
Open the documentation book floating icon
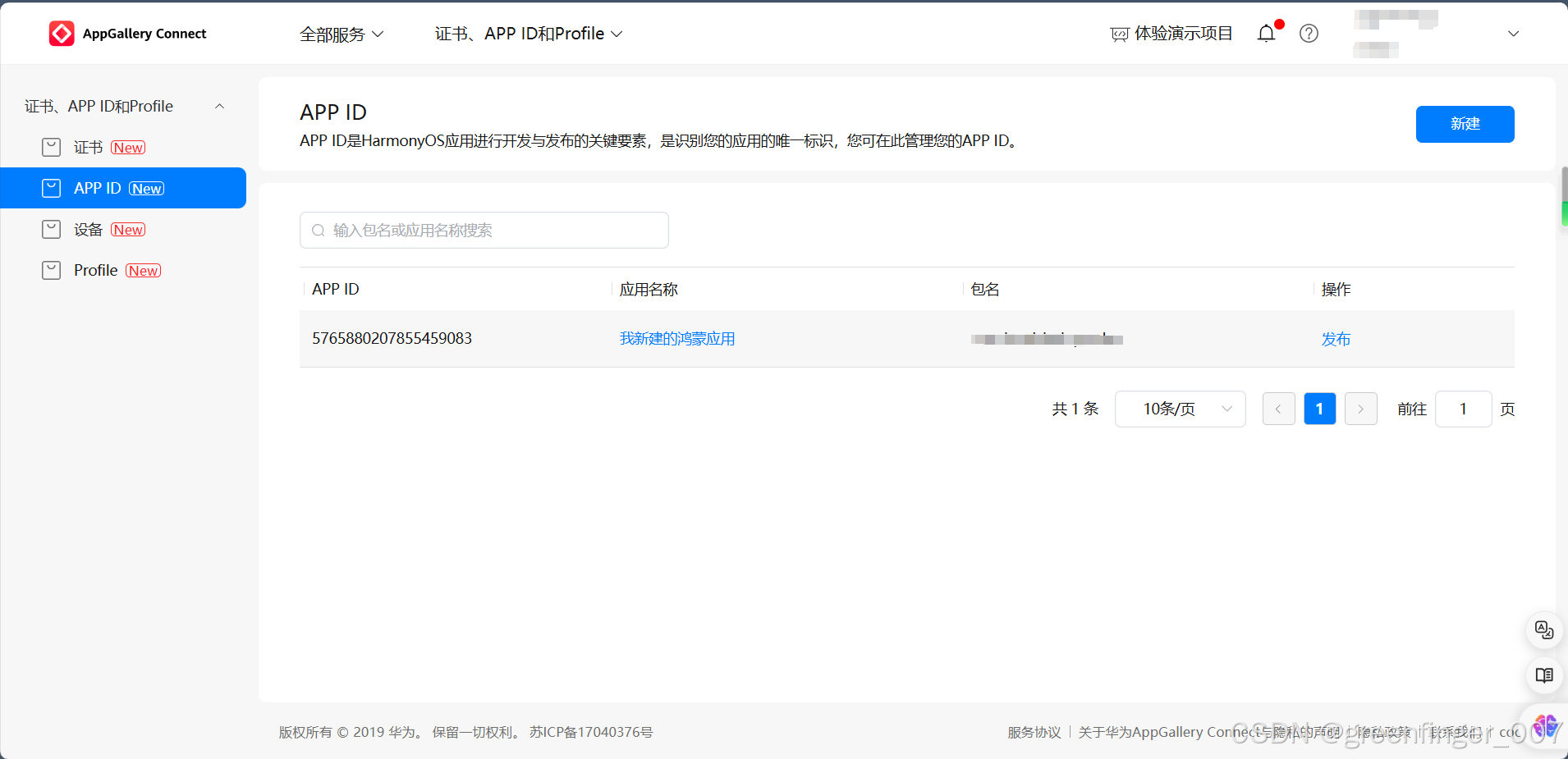coord(1544,675)
